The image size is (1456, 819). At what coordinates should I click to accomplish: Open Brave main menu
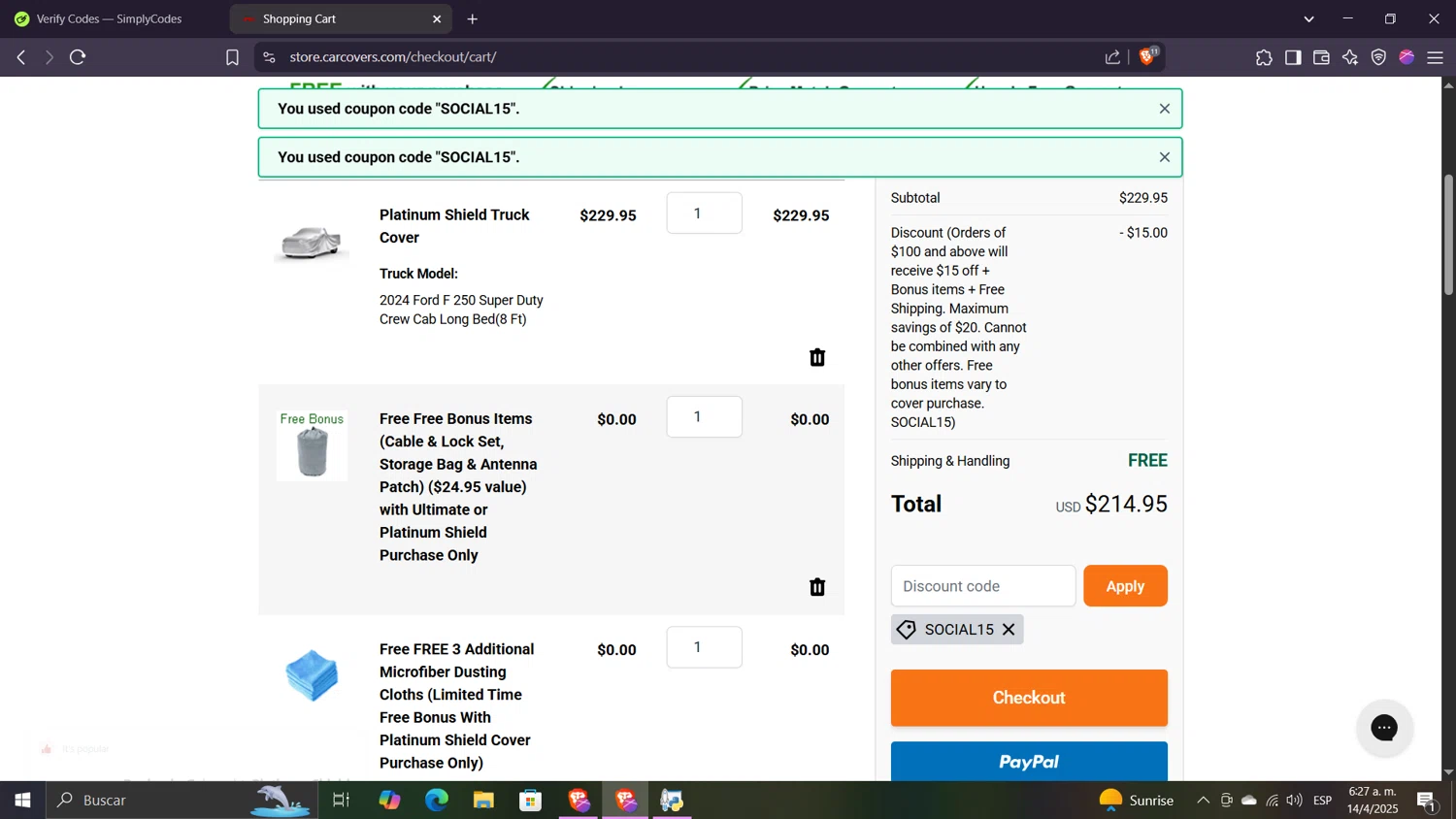(1436, 57)
